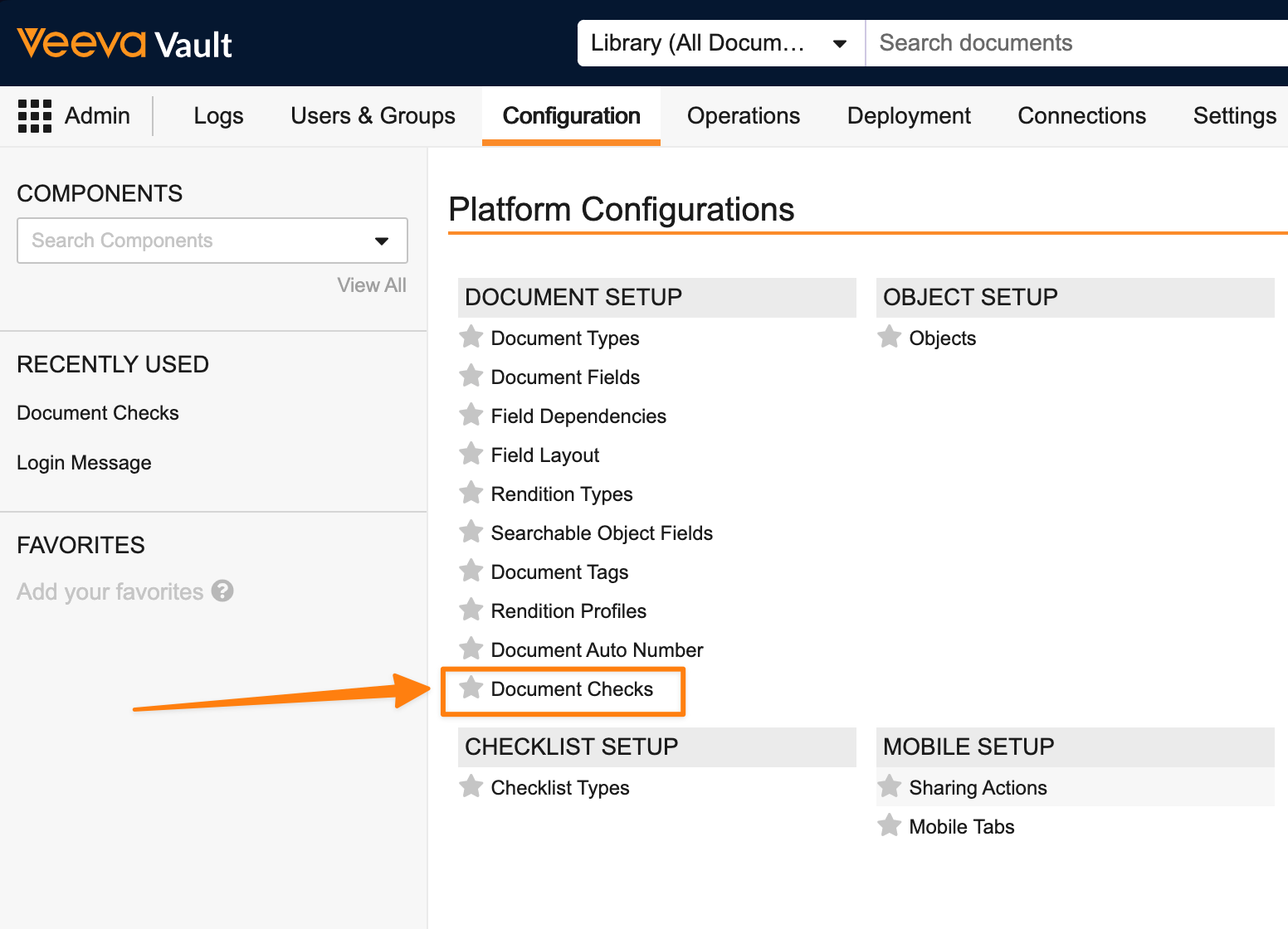Switch to the Connections tab
The height and width of the screenshot is (929, 1288).
(1082, 116)
